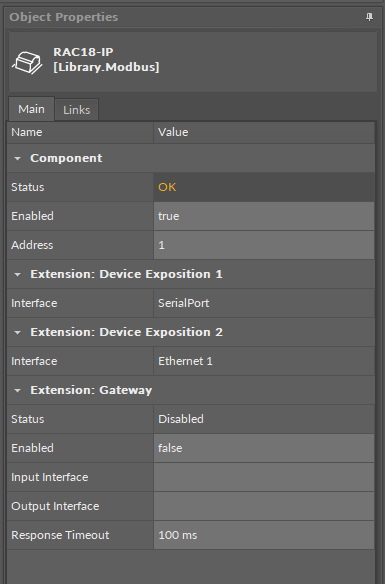
Task: Collapse the Component section
Action: [x=18, y=159]
